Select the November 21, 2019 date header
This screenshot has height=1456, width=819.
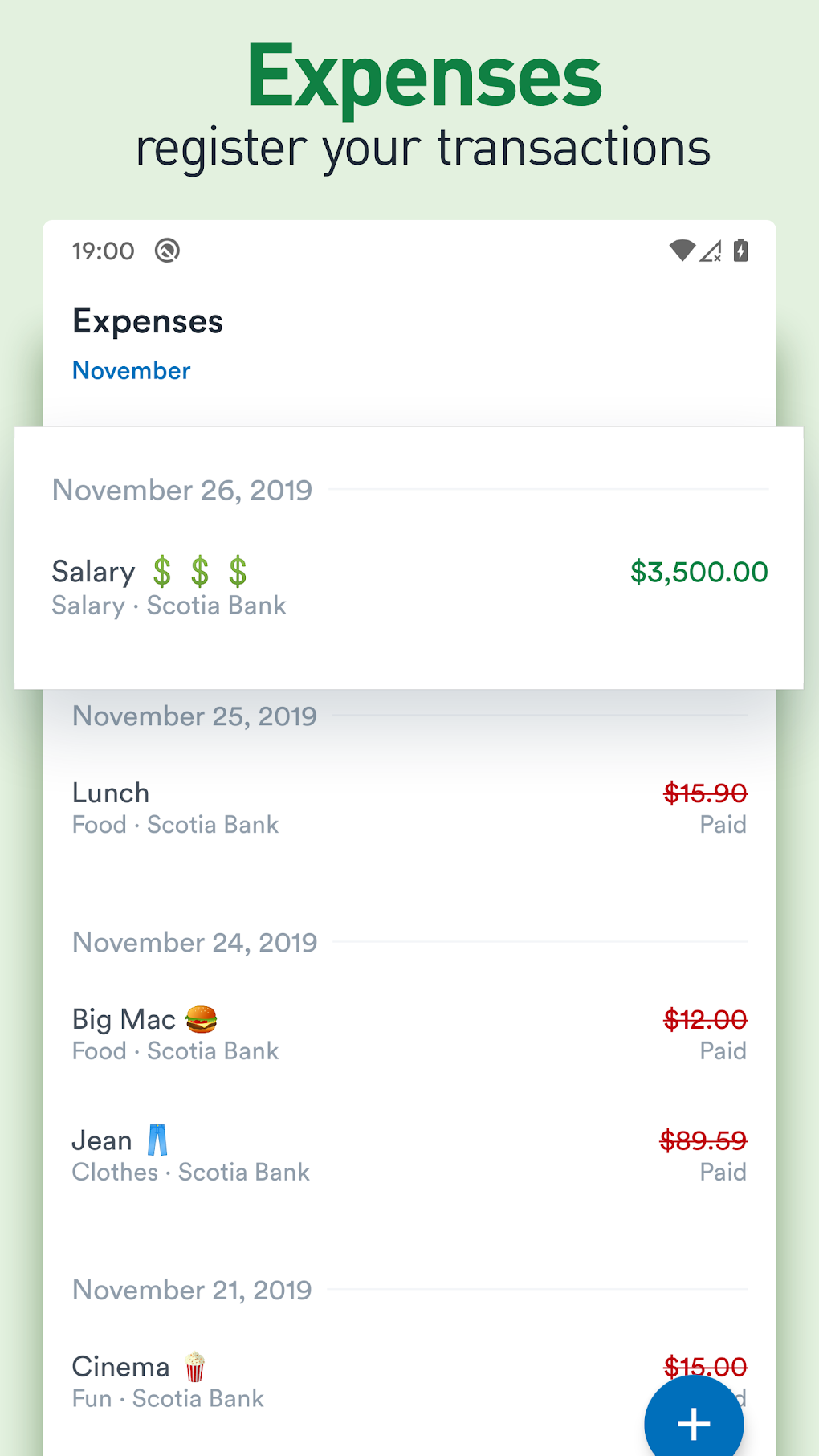[192, 1290]
